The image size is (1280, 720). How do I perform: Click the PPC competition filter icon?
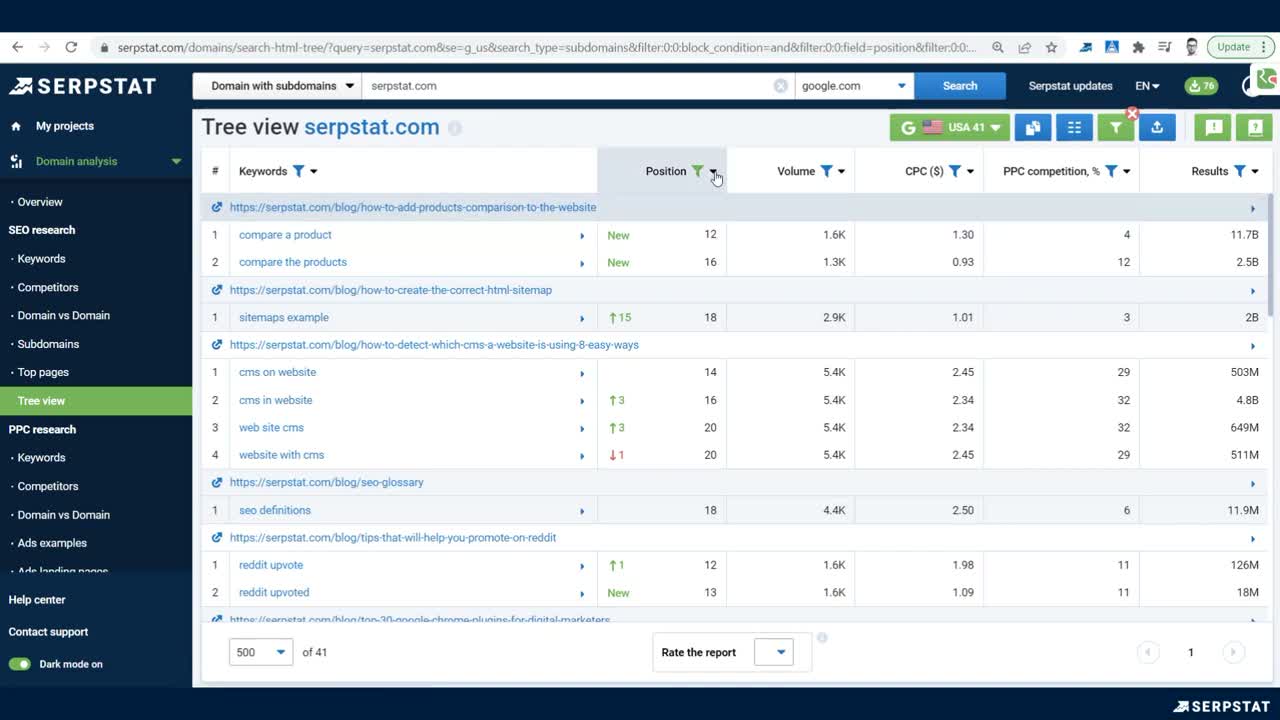1111,171
